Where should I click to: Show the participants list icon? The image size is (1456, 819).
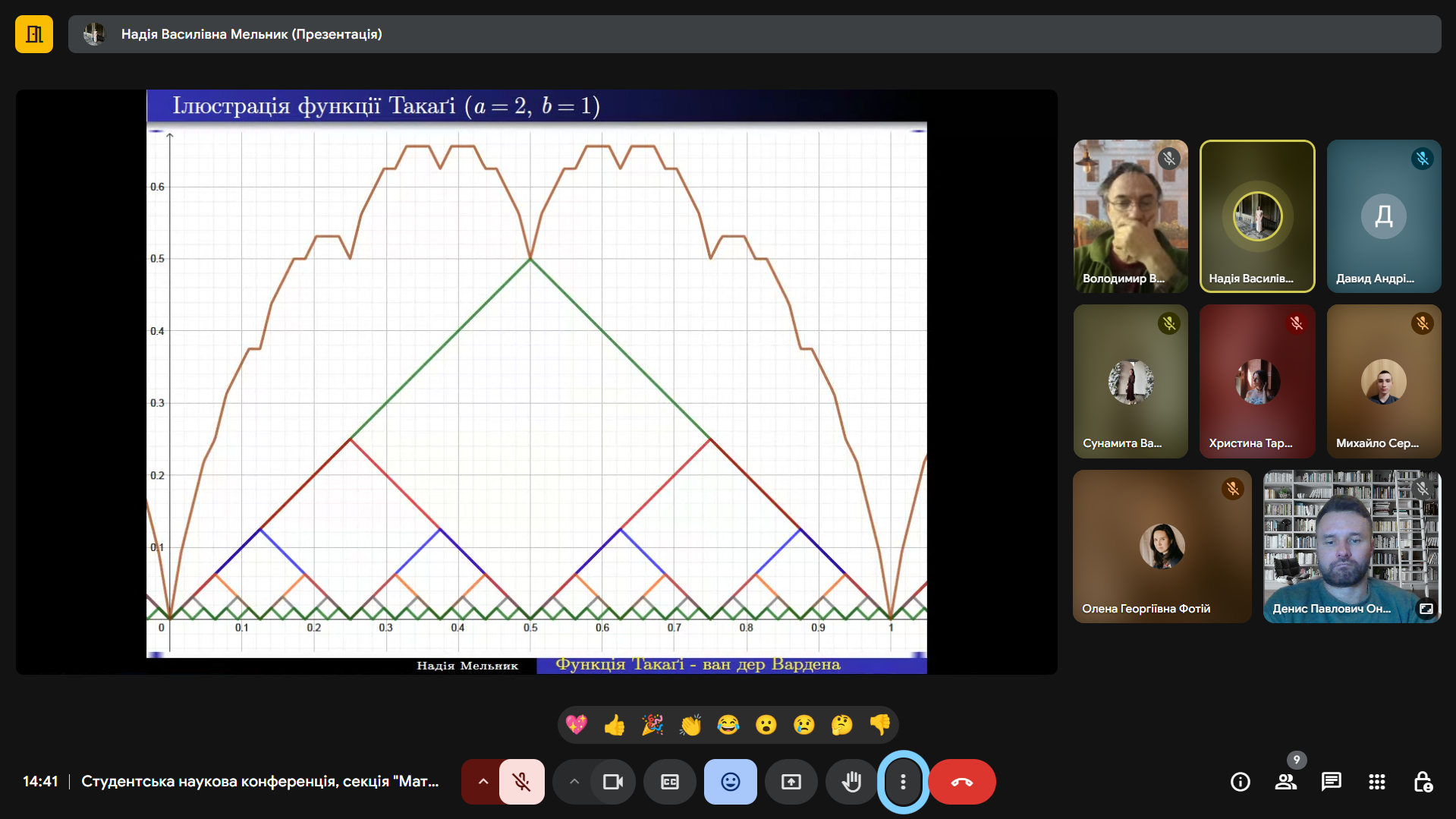click(1286, 782)
